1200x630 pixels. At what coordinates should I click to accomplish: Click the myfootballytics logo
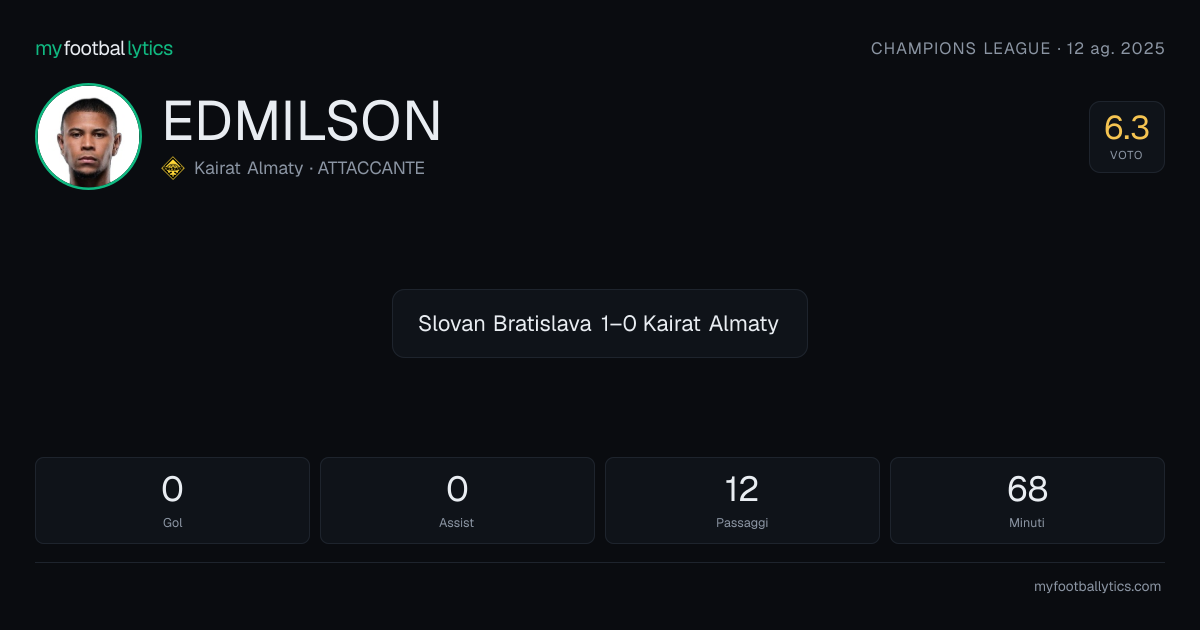(104, 48)
